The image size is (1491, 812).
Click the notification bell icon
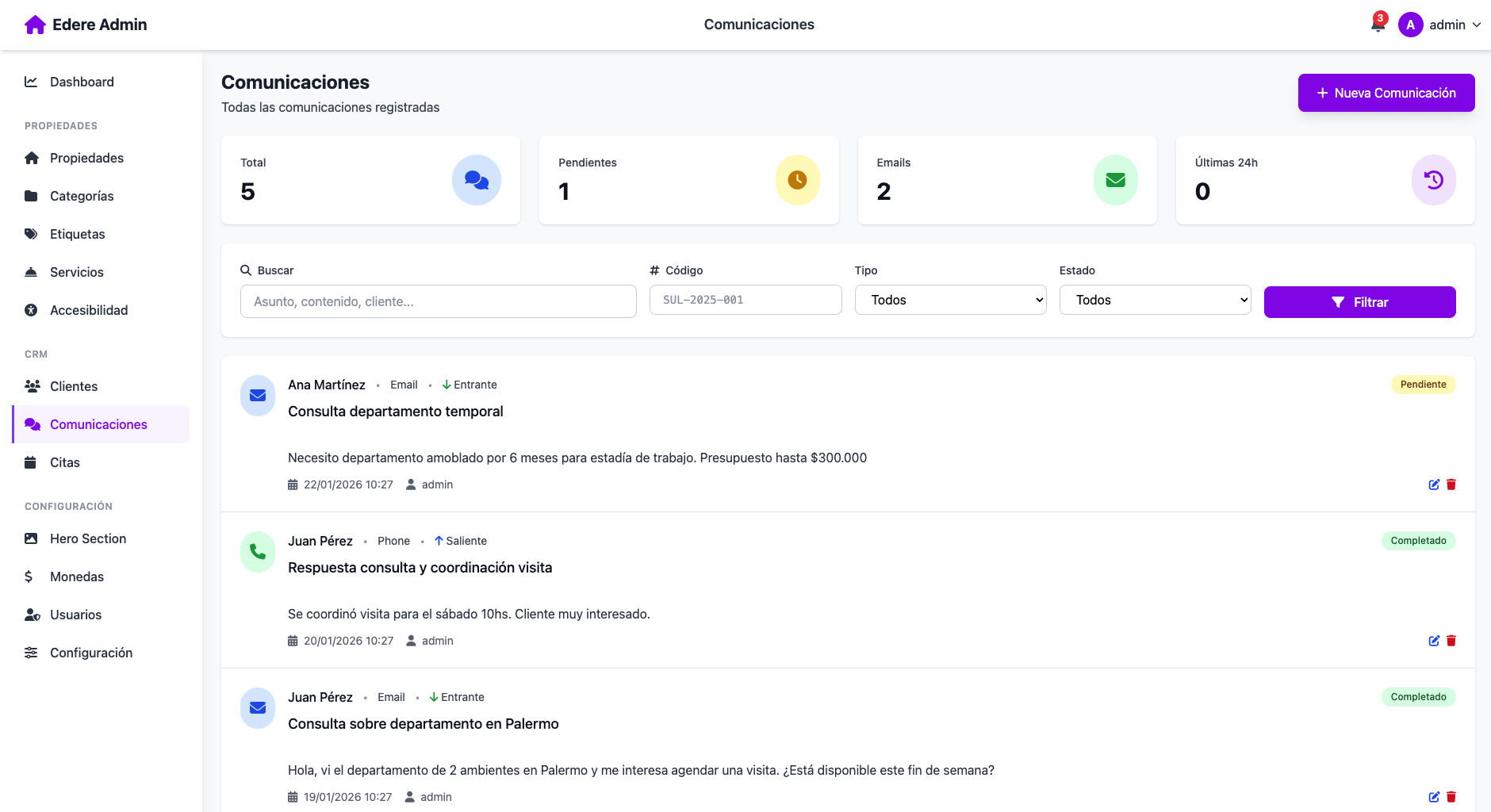1378,25
